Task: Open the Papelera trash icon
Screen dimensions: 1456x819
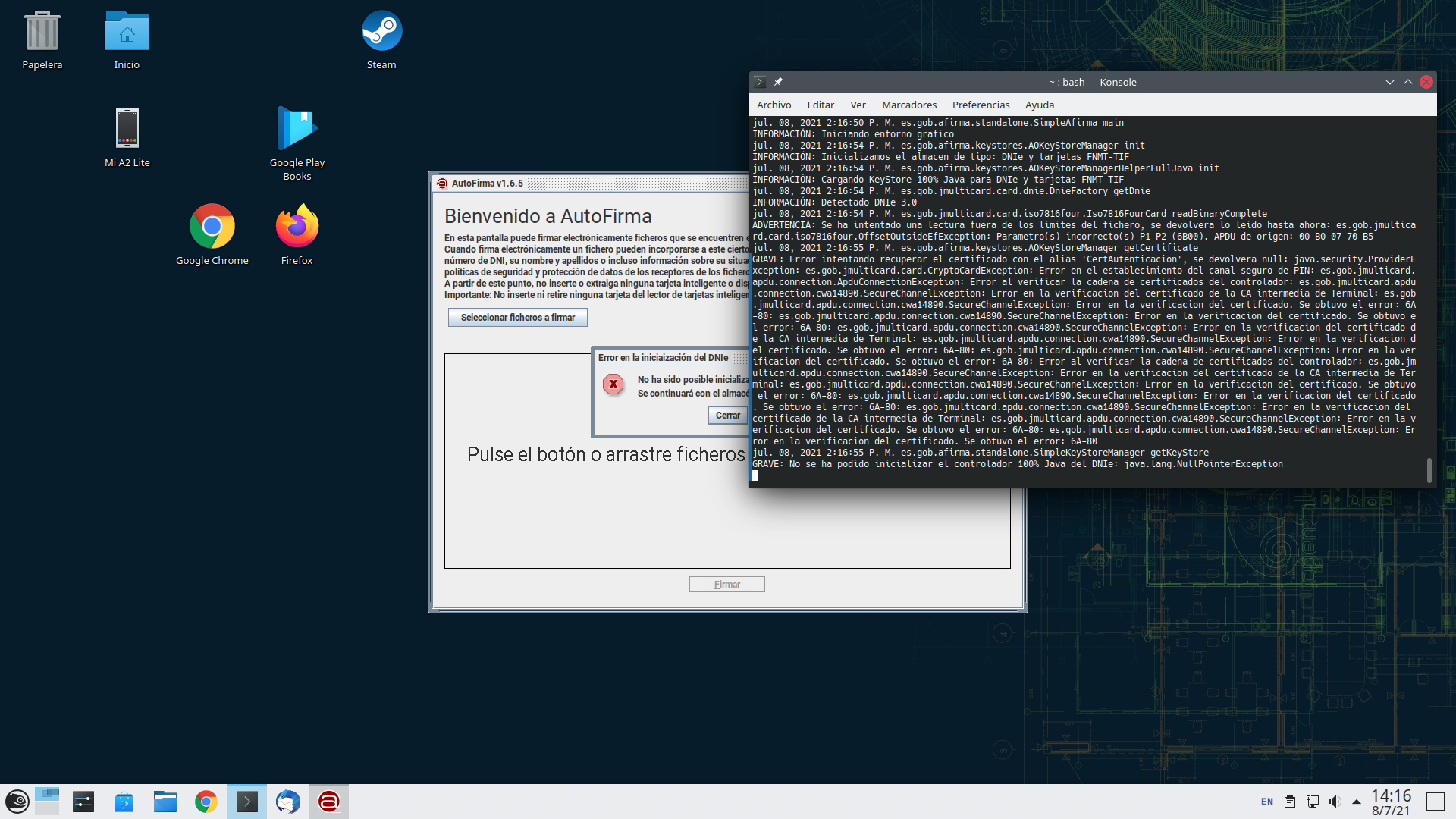Action: [x=42, y=32]
